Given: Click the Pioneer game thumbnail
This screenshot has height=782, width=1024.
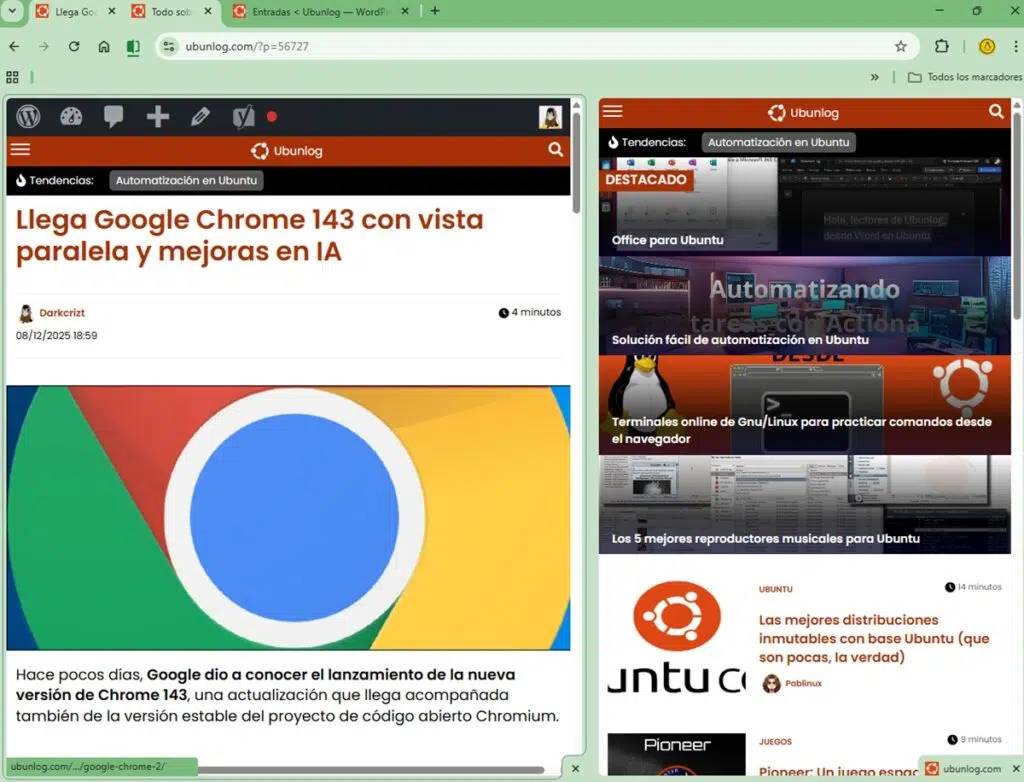Looking at the screenshot, I should click(x=677, y=754).
